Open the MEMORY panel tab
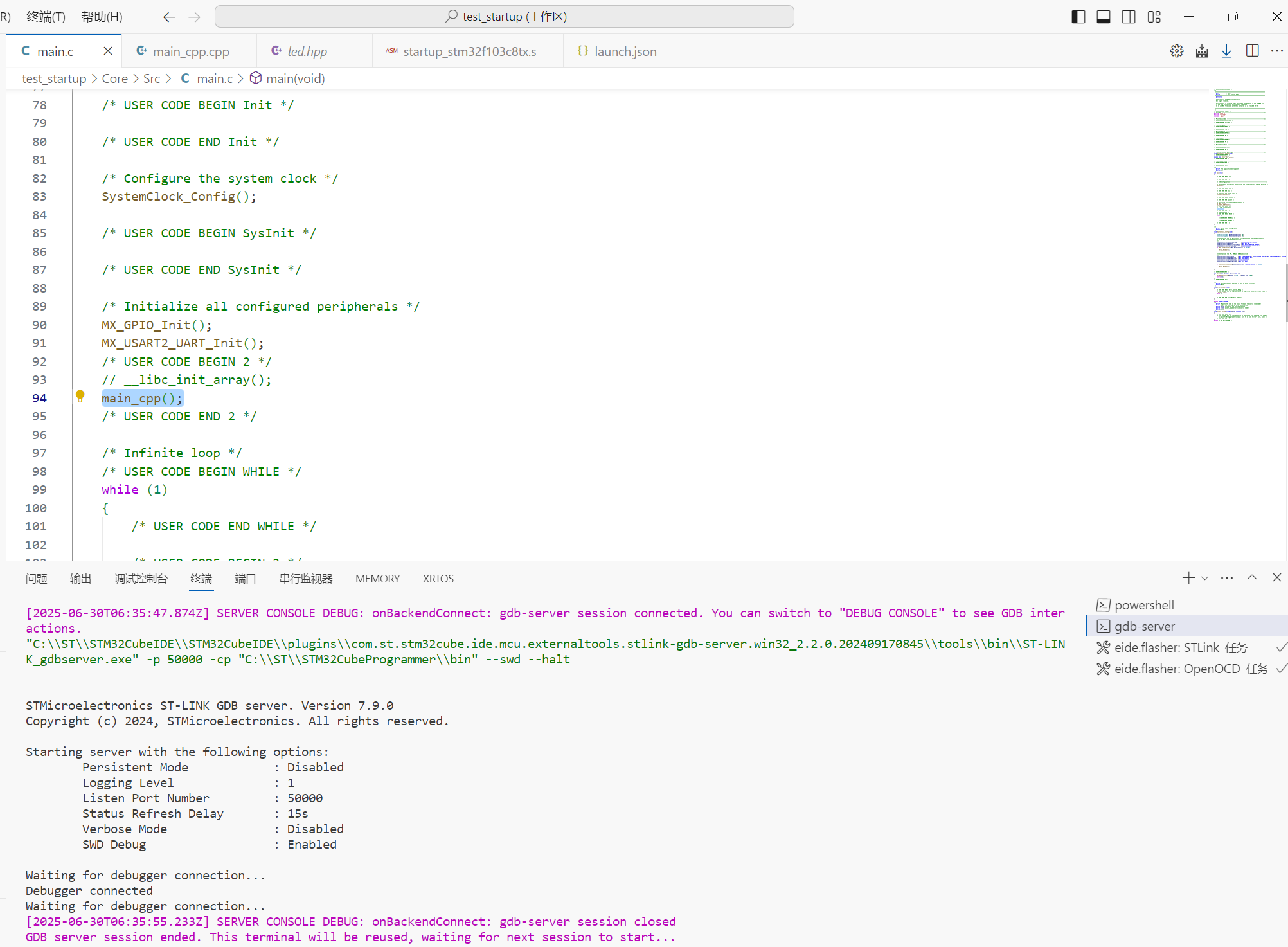 [377, 579]
